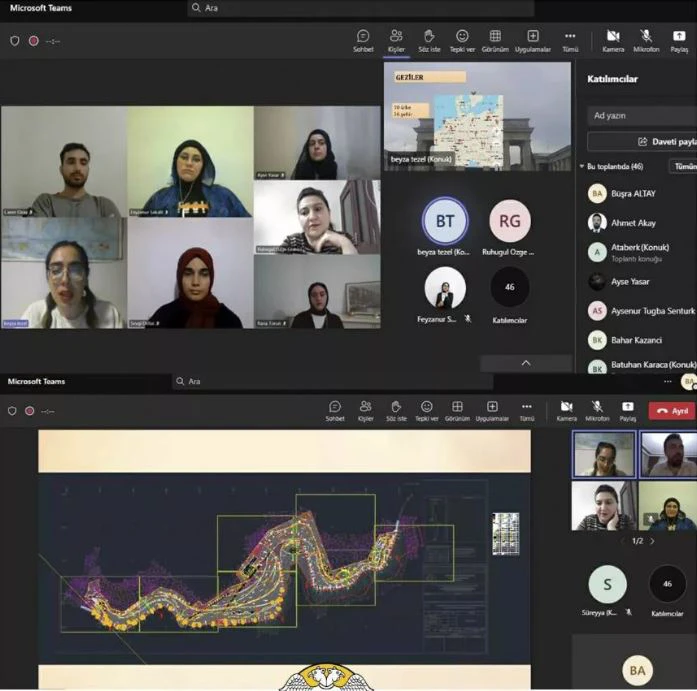Click three-dots menu in bottom title bar
Screen dimensions: 697x691
tap(668, 381)
